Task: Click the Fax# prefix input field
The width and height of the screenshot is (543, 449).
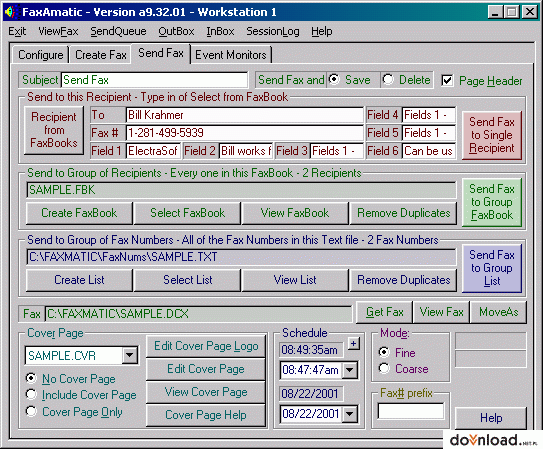Action: tap(411, 411)
